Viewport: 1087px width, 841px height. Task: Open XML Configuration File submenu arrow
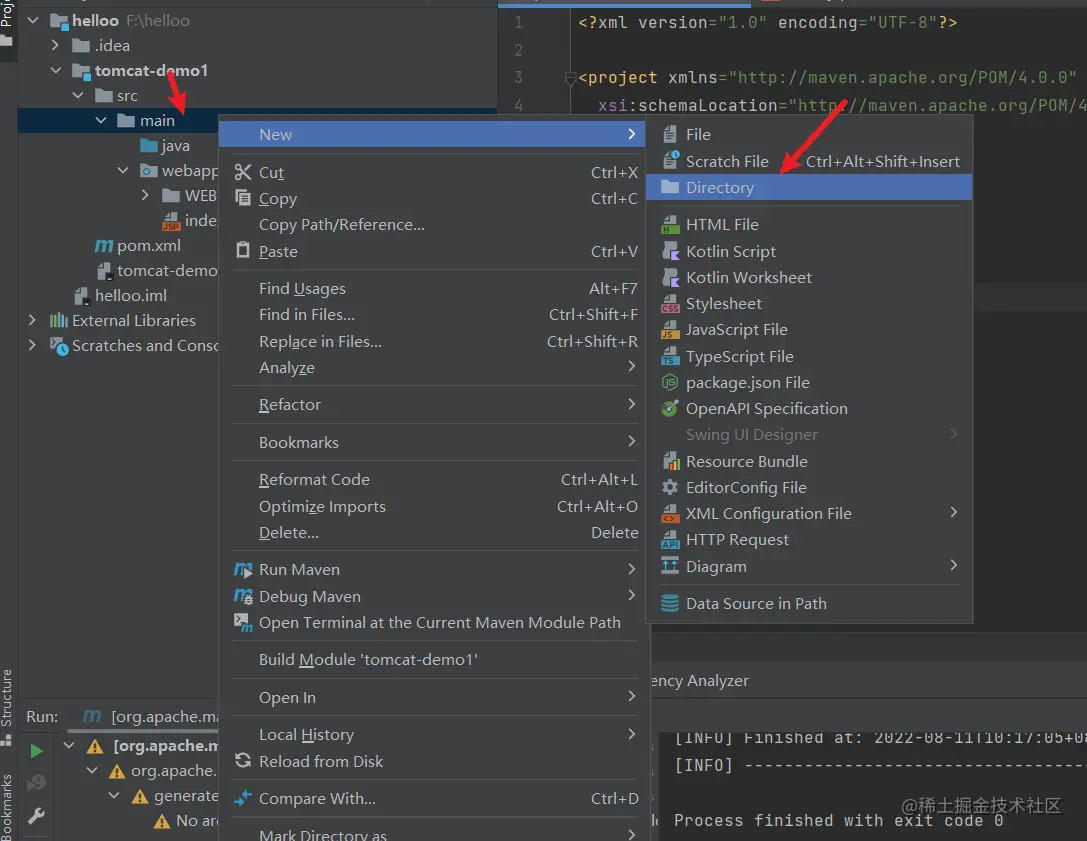tap(954, 512)
